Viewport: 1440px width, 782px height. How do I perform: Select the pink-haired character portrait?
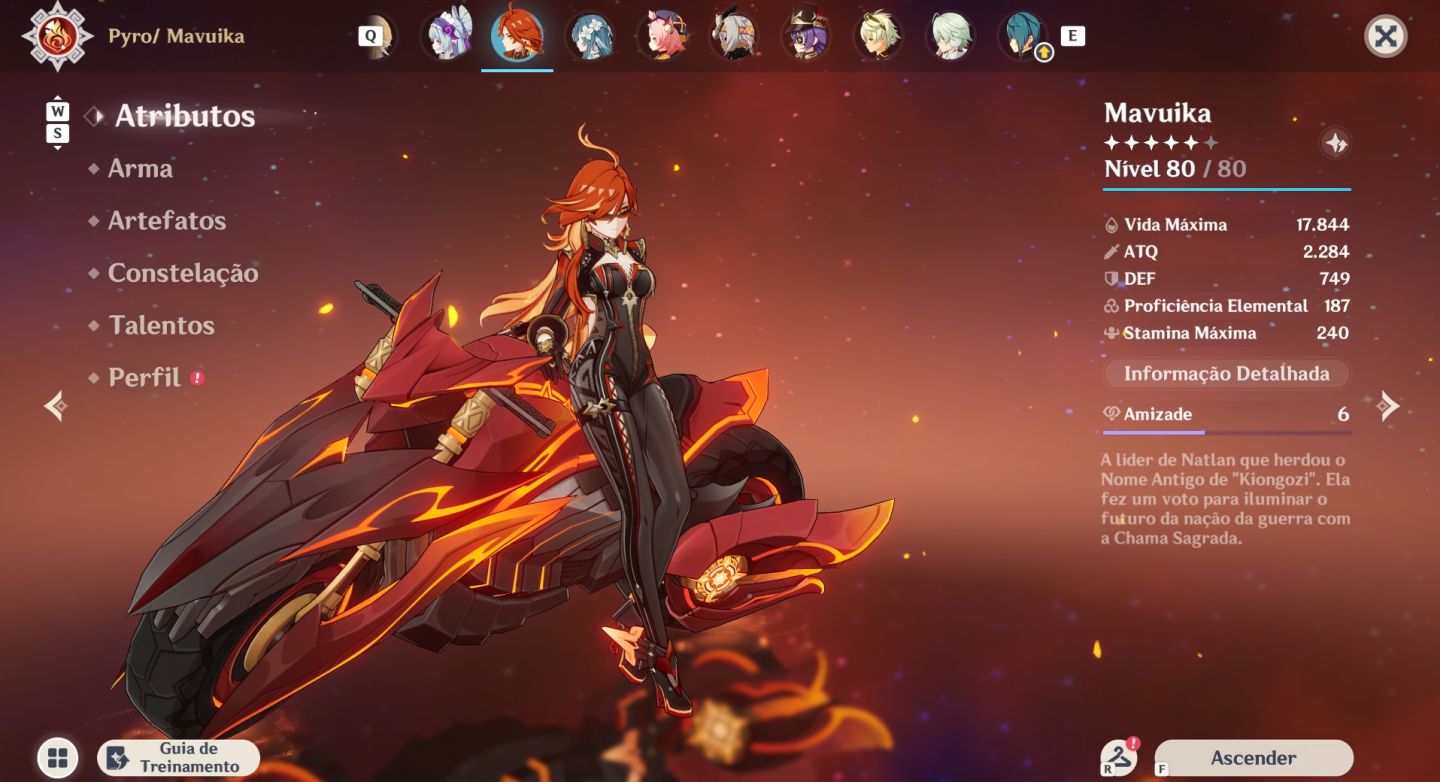pyautogui.click(x=663, y=36)
